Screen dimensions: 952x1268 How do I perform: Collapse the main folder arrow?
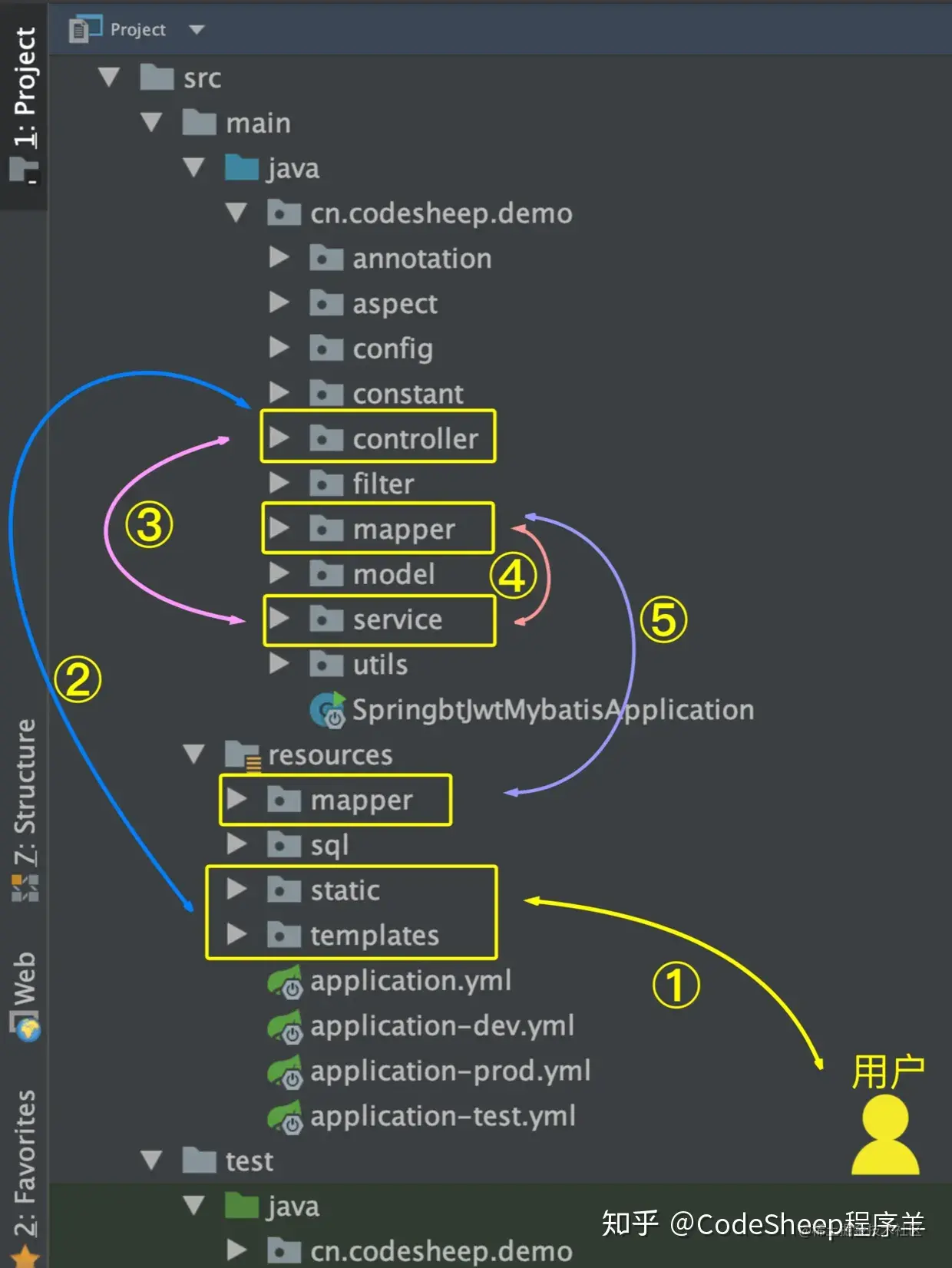152,123
